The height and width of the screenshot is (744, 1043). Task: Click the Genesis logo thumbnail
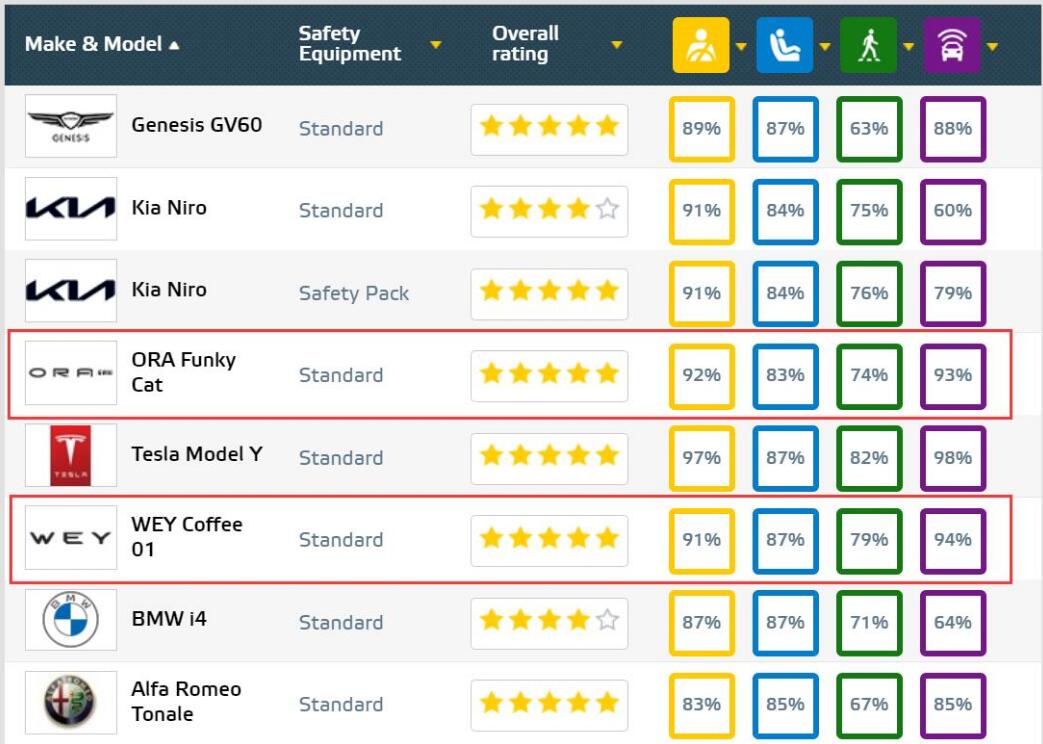[70, 126]
